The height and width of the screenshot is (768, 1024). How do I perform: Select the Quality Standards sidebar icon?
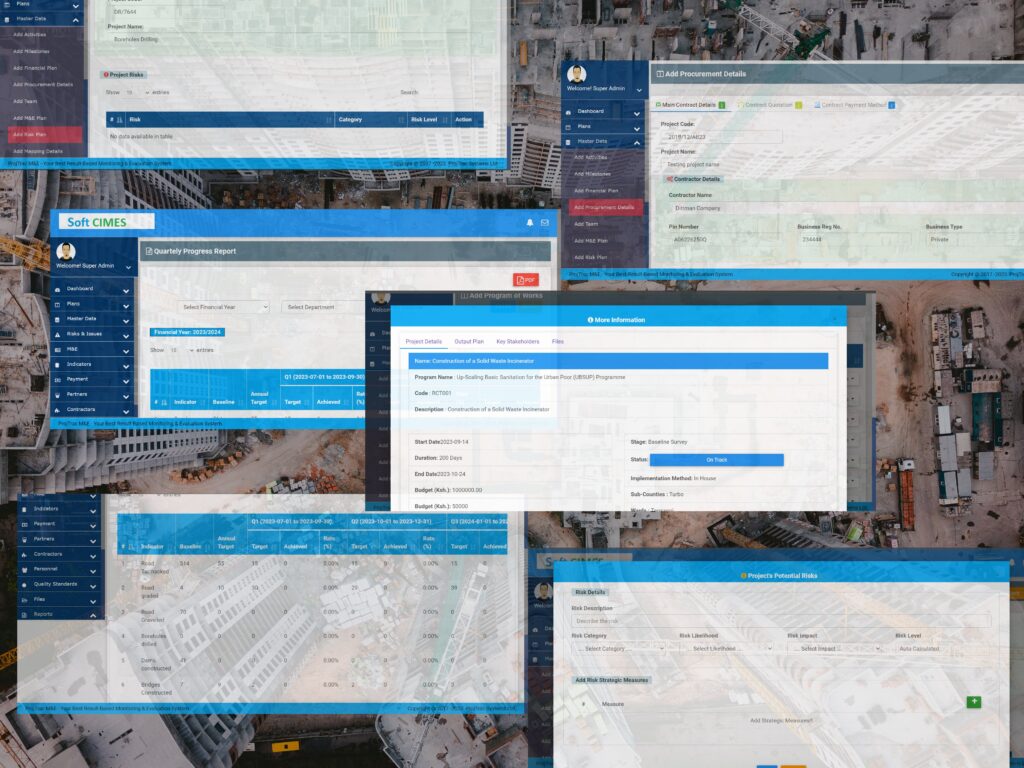(x=24, y=583)
